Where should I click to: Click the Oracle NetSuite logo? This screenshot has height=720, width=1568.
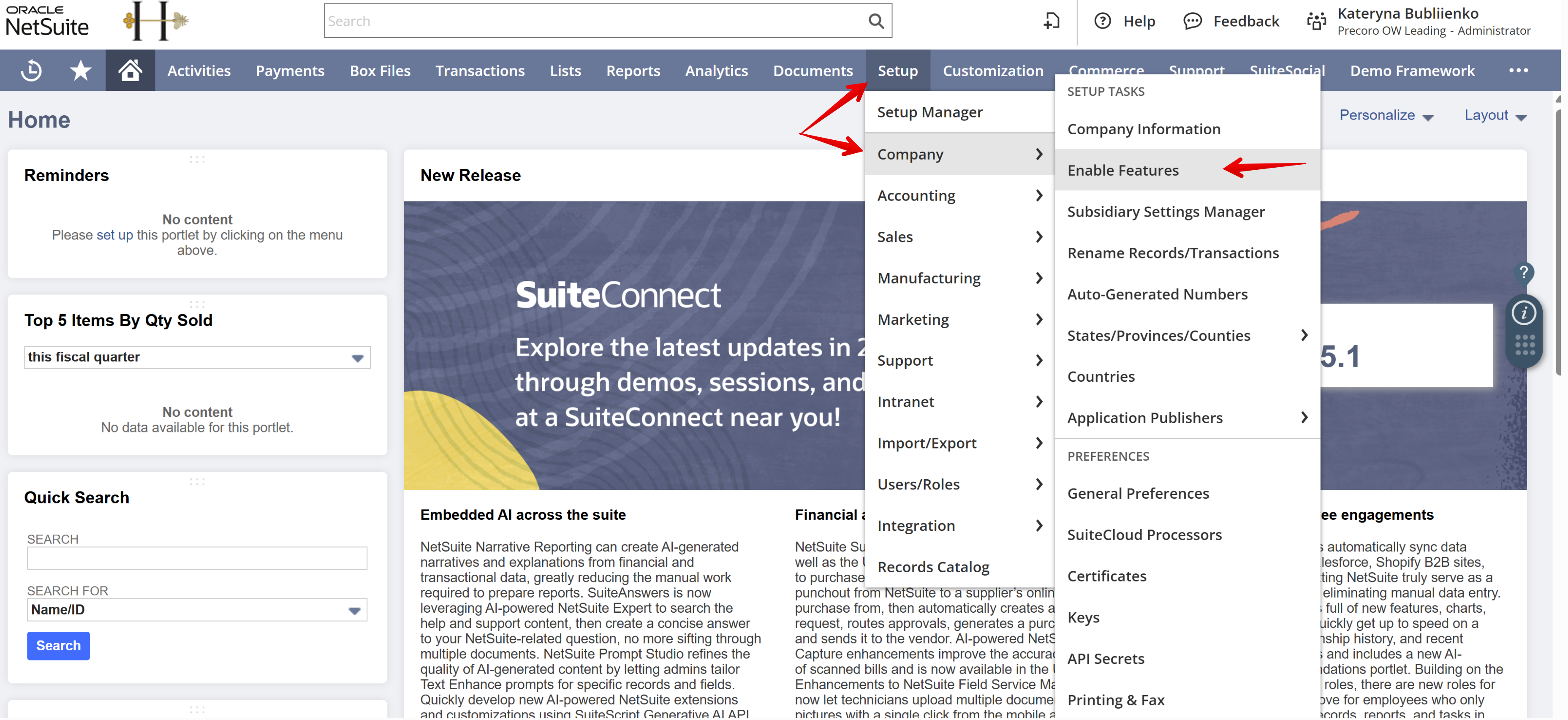47,21
